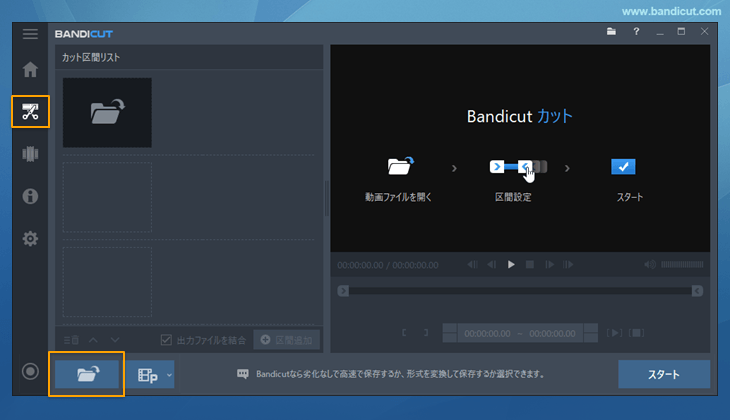
Task: Click the スタート checkmark icon in preview
Action: 623,167
